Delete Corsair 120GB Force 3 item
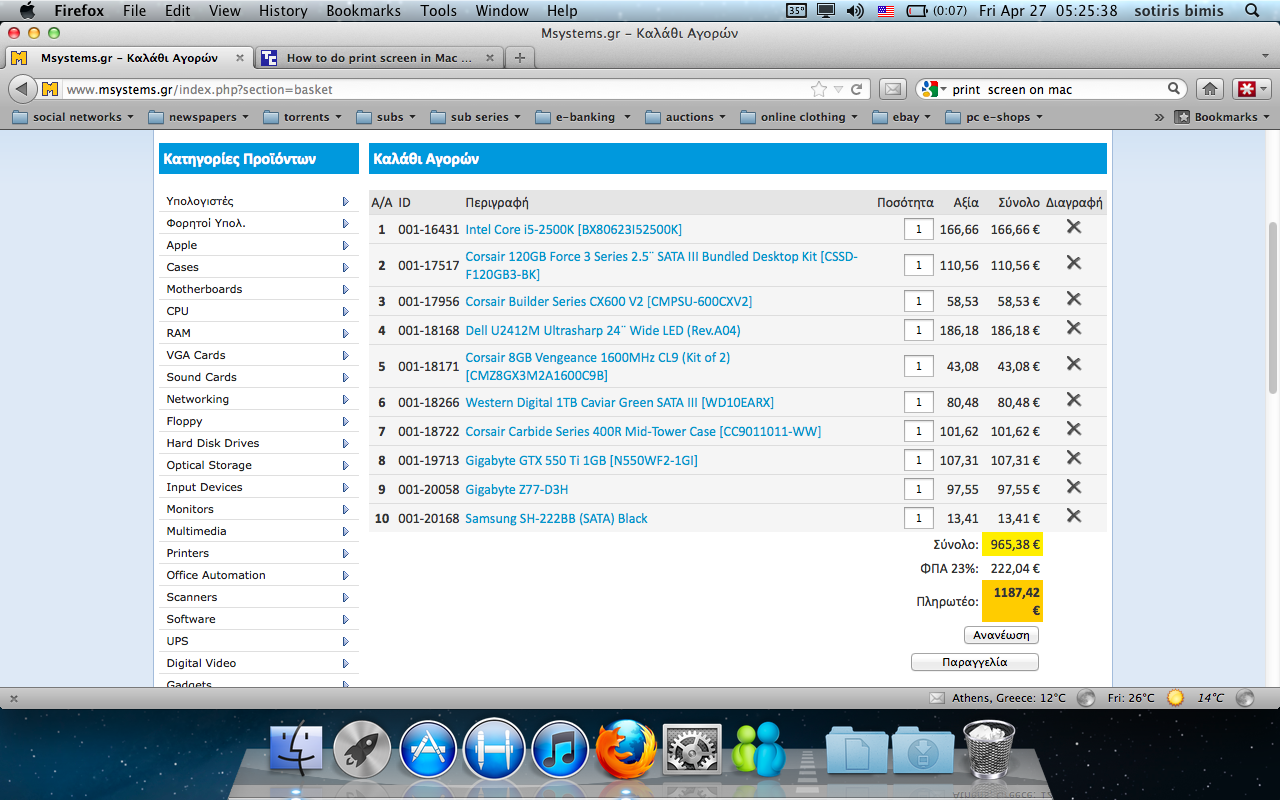 [x=1073, y=263]
